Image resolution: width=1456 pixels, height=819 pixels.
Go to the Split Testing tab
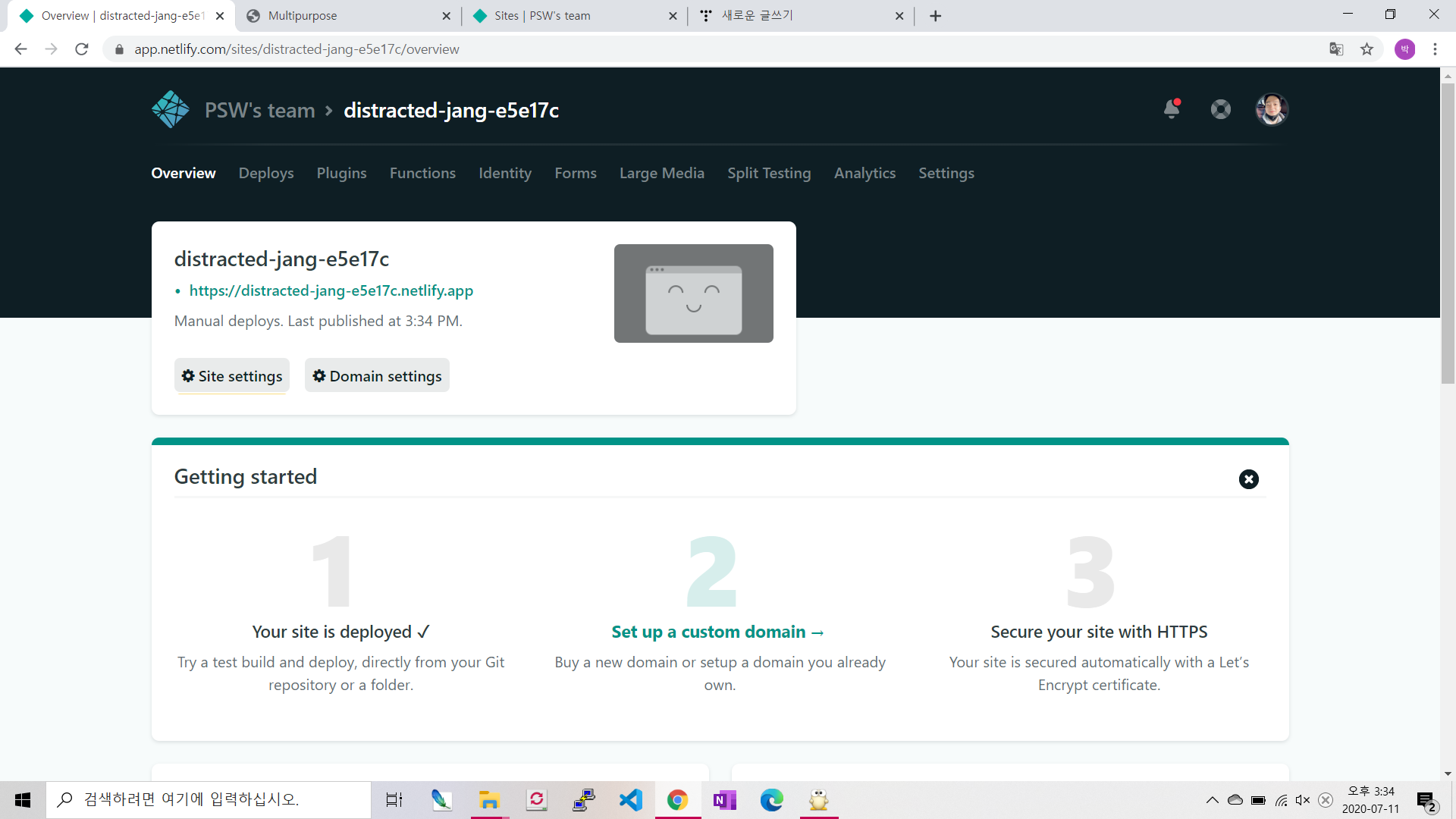click(769, 173)
